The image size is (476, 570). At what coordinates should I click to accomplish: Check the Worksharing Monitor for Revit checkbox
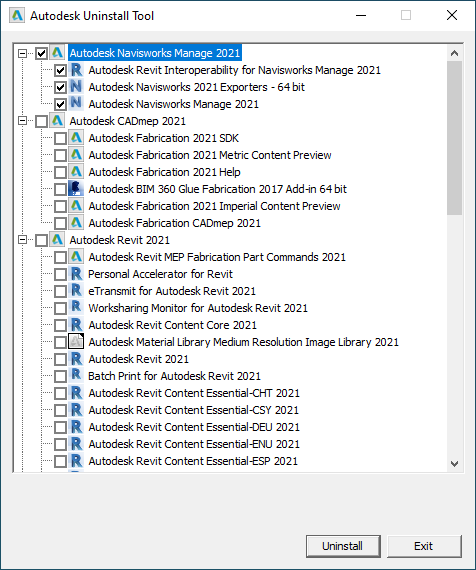60,308
